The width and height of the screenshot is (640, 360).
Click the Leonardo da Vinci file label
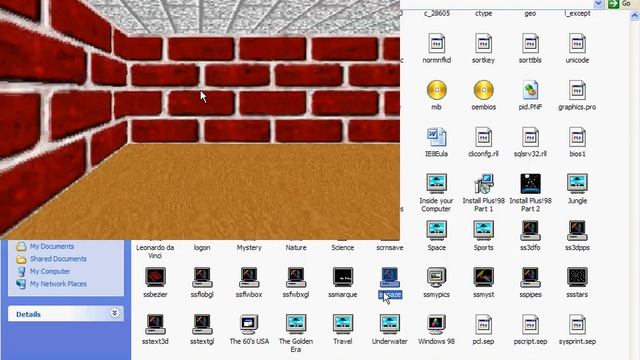pyautogui.click(x=155, y=251)
